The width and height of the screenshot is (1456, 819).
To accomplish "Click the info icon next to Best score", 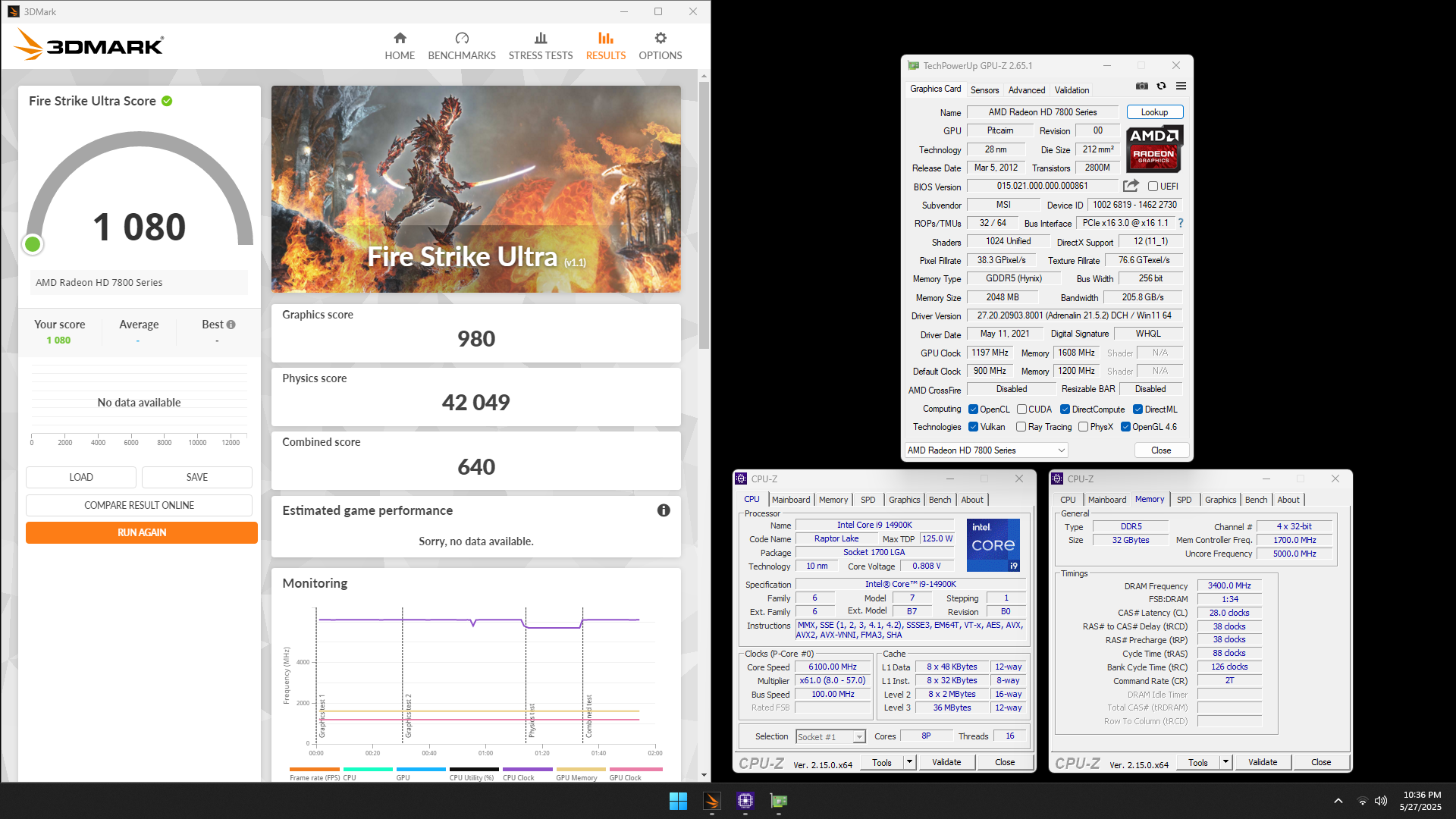I will [x=231, y=325].
